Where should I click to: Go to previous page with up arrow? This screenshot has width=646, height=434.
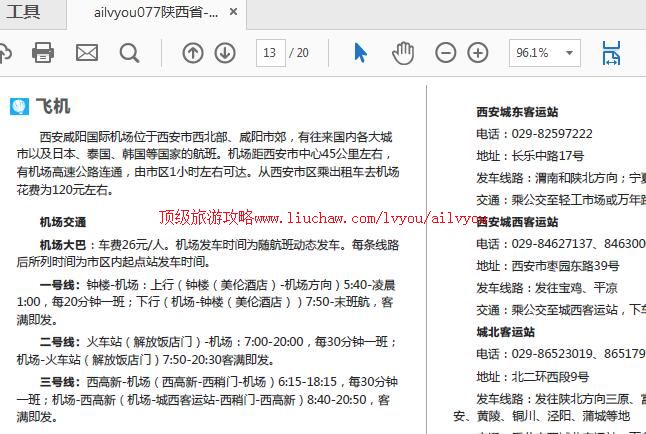193,52
